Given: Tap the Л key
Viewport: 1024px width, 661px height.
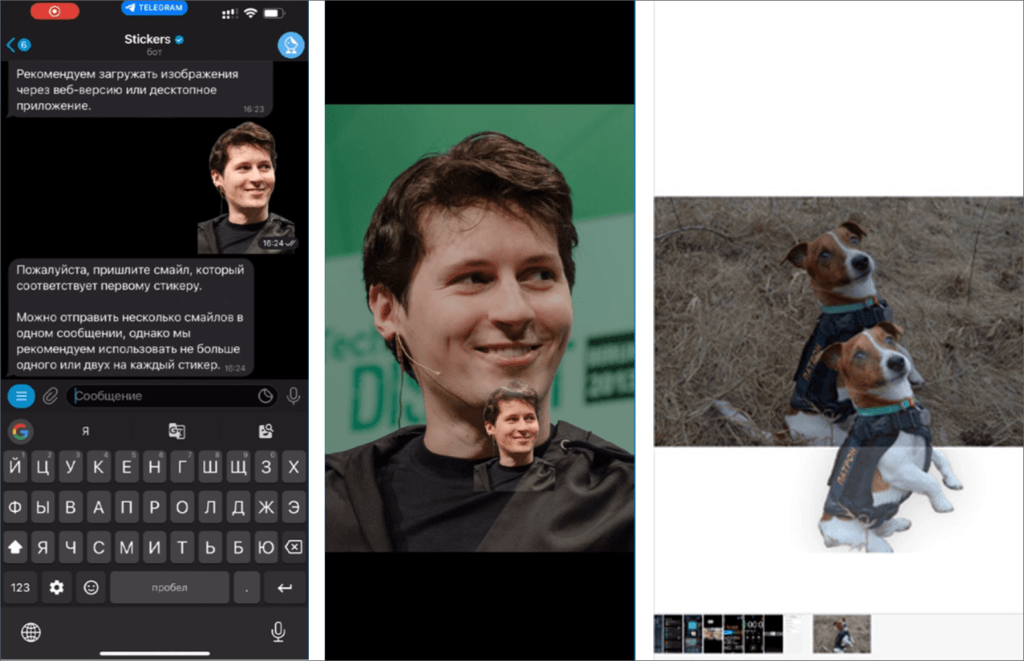Looking at the screenshot, I should (x=210, y=507).
